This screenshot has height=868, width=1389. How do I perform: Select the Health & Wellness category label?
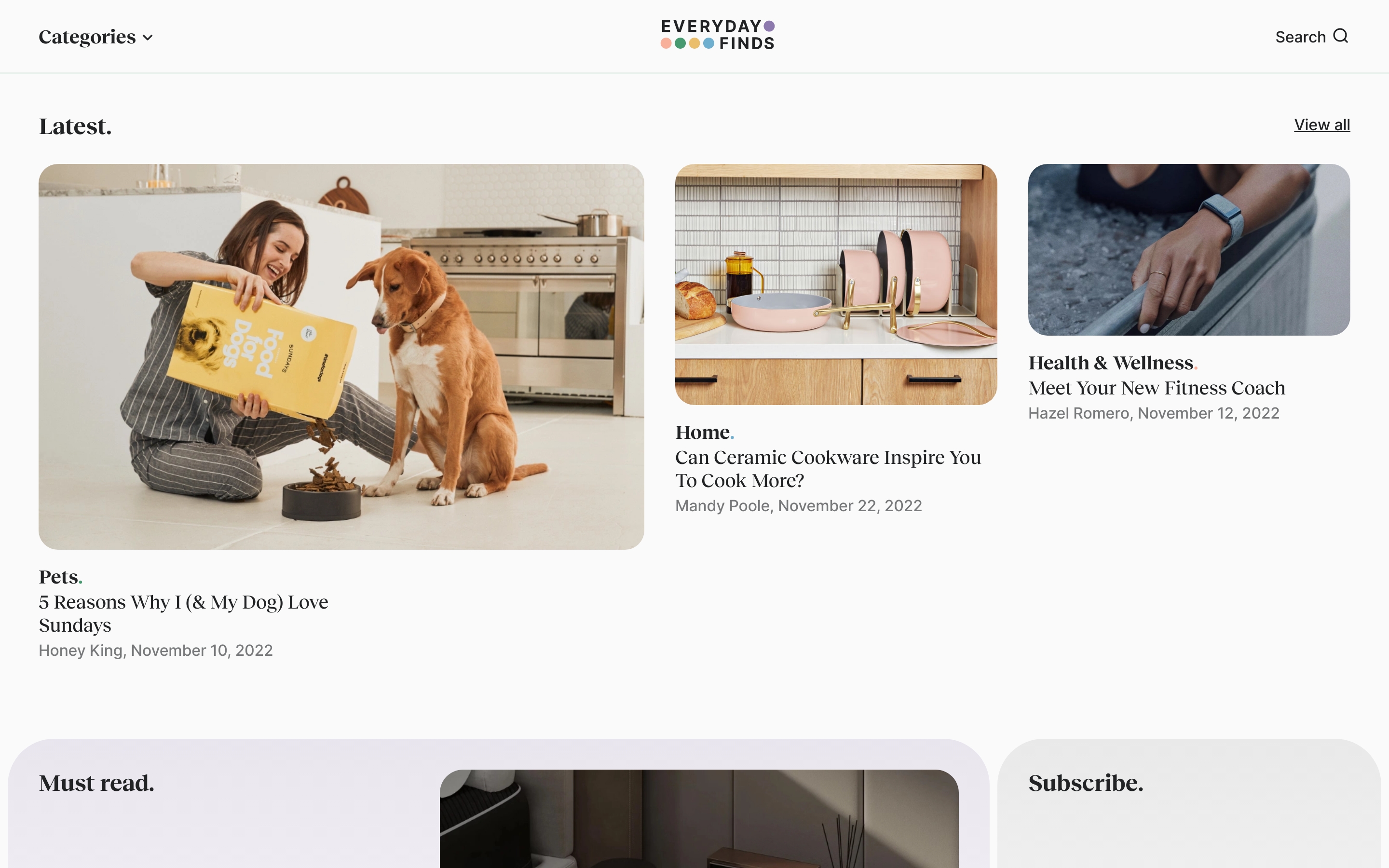point(1111,363)
